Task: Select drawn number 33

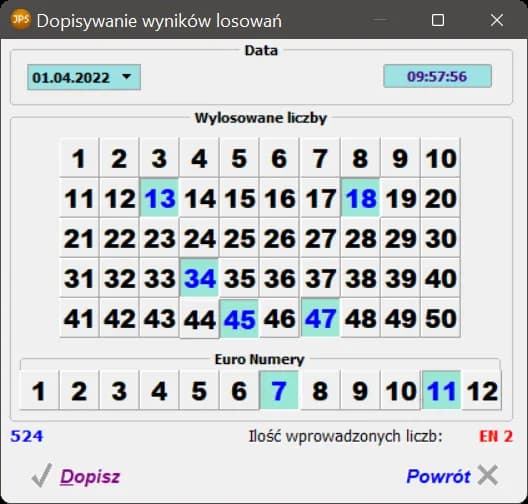Action: click(159, 278)
